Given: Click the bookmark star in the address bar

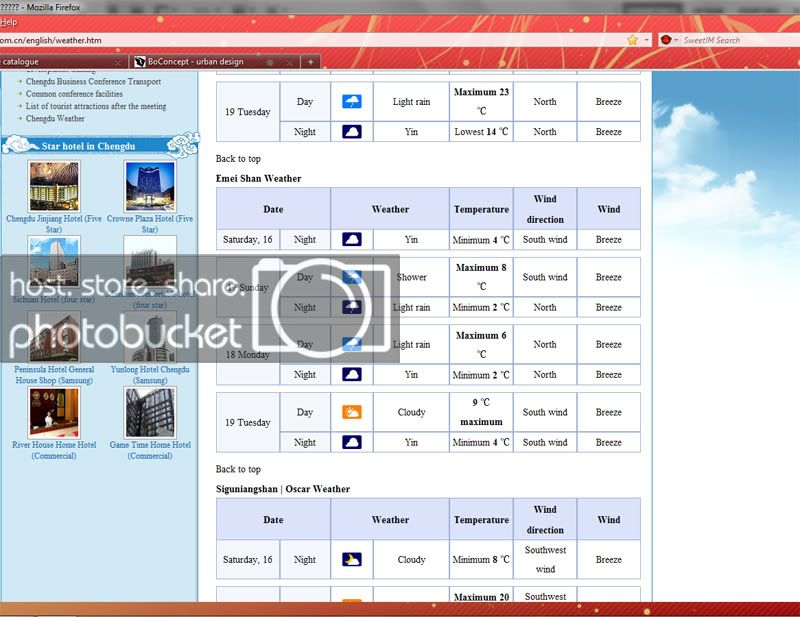Looking at the screenshot, I should coord(633,40).
